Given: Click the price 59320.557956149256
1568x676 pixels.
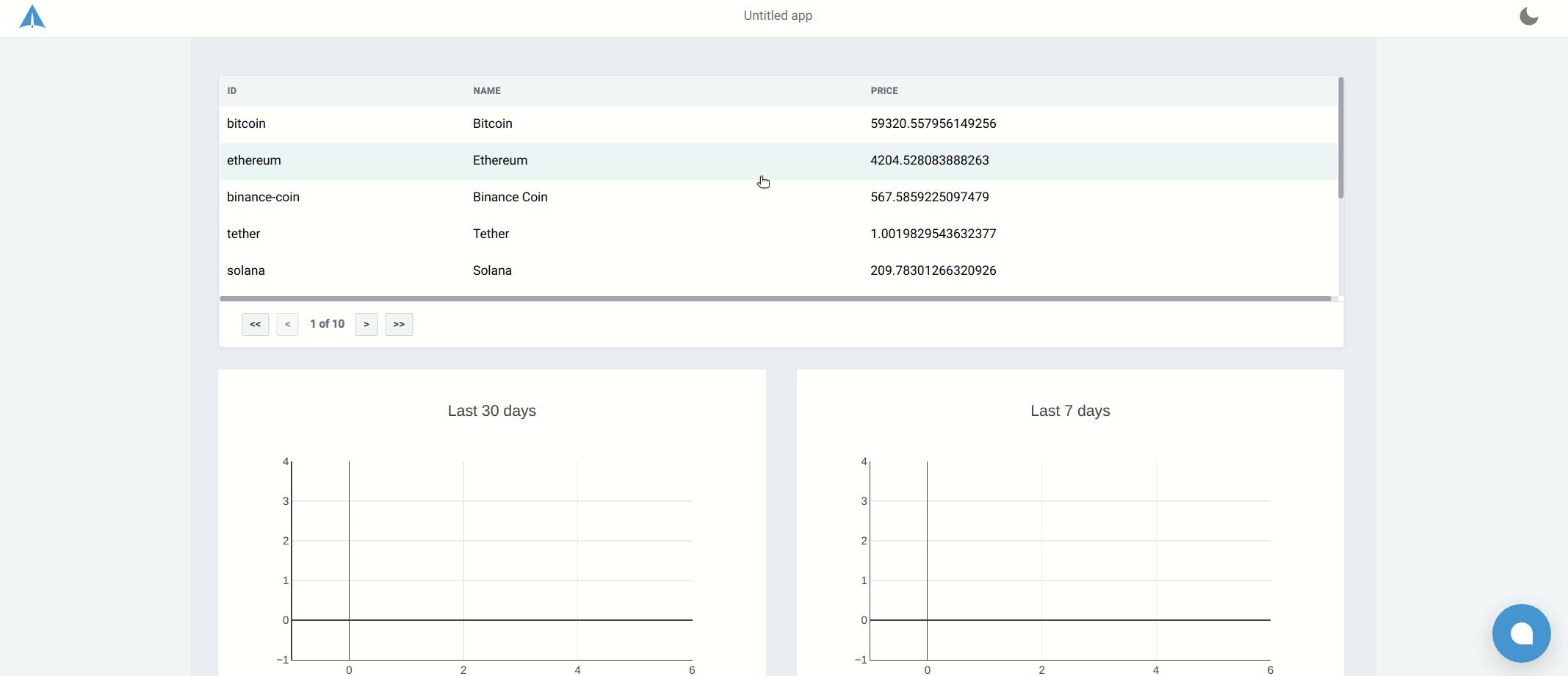Looking at the screenshot, I should (933, 123).
